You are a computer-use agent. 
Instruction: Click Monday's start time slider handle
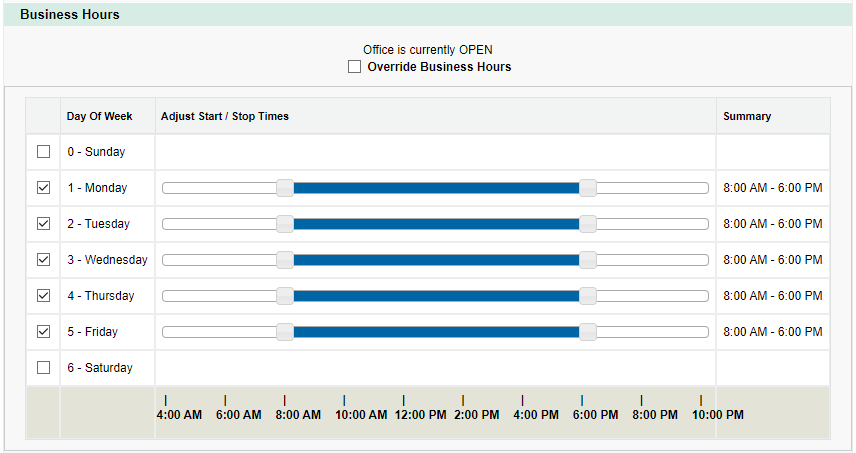tap(285, 188)
